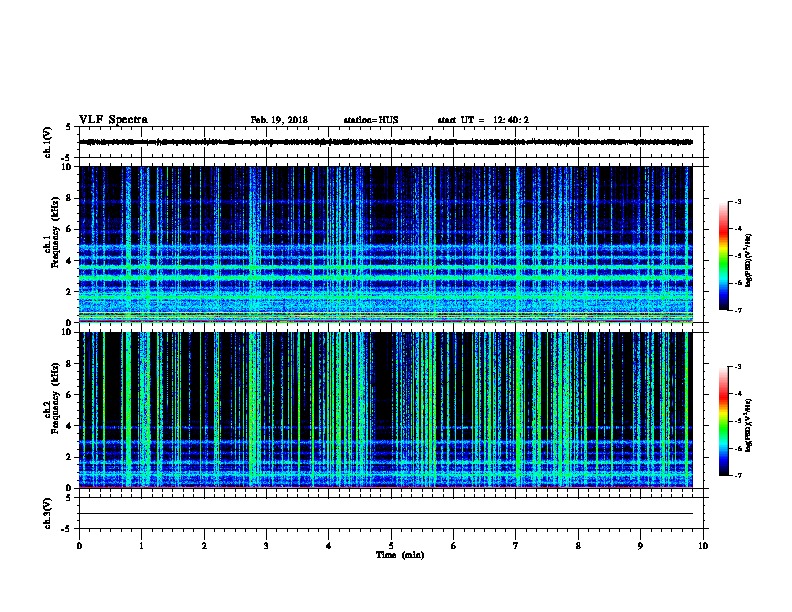The height and width of the screenshot is (612, 792).
Task: Click the "9" tick on the time axis
Action: pyautogui.click(x=640, y=546)
